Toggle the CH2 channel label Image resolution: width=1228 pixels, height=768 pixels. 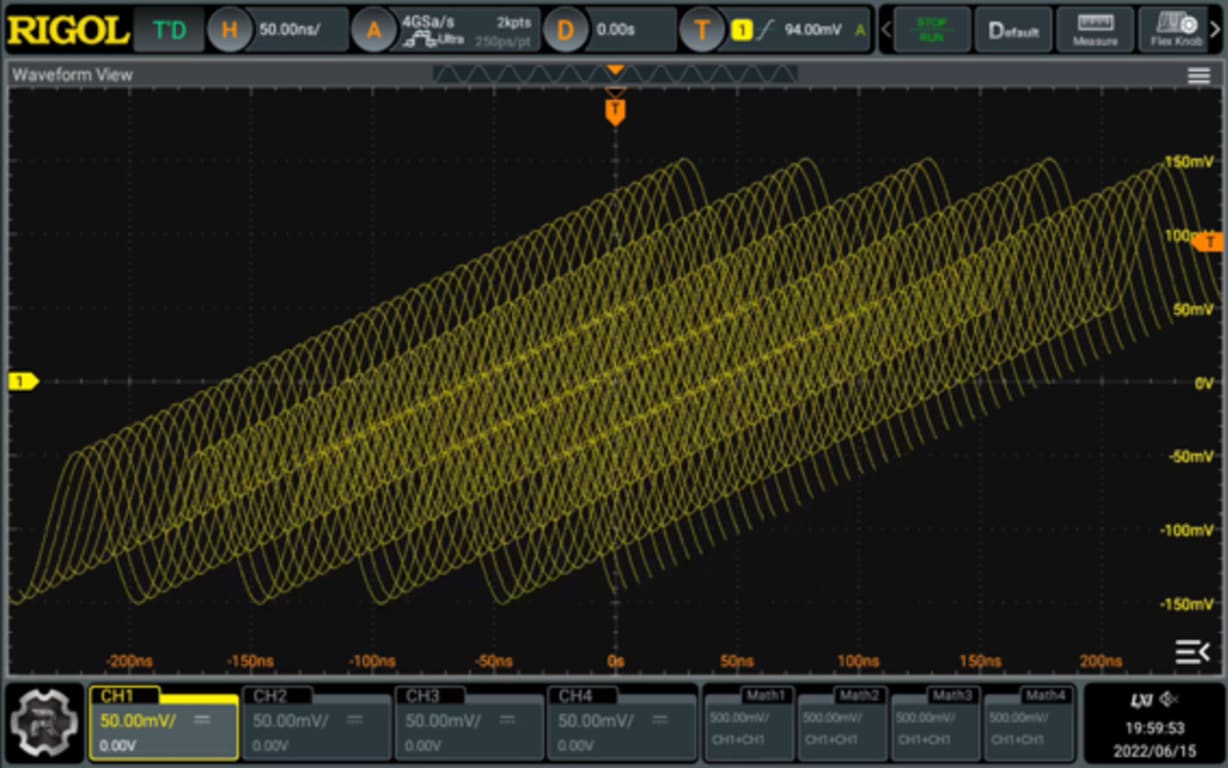pyautogui.click(x=278, y=696)
